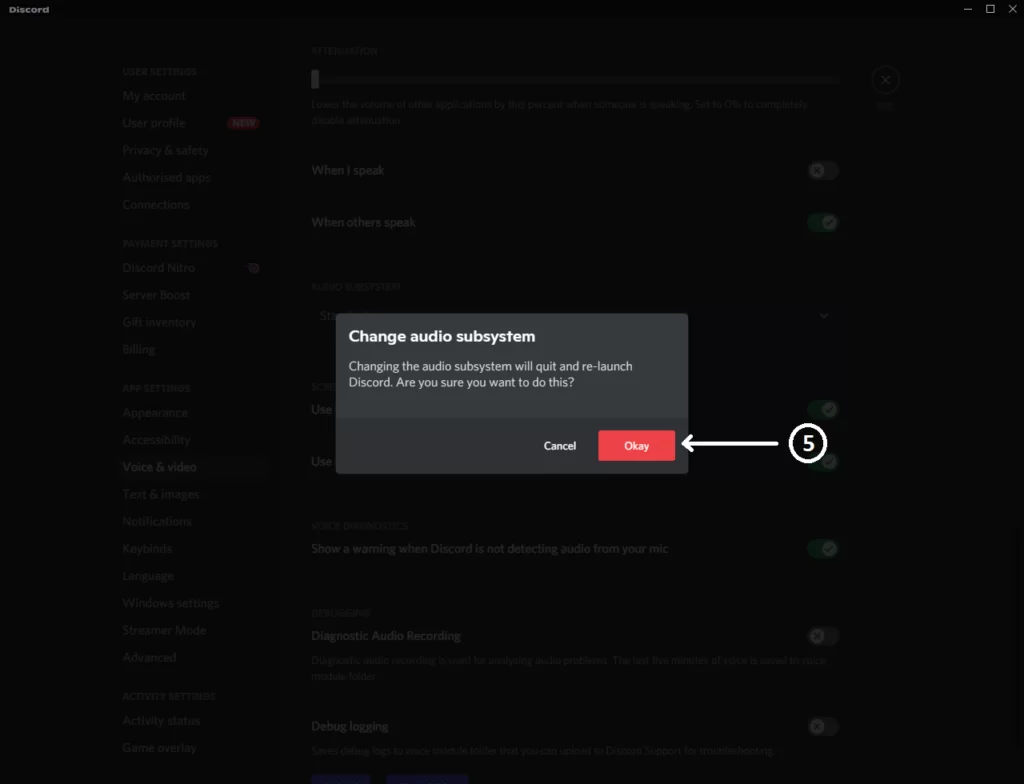This screenshot has height=784, width=1024.
Task: Open Connections settings
Action: (x=155, y=205)
